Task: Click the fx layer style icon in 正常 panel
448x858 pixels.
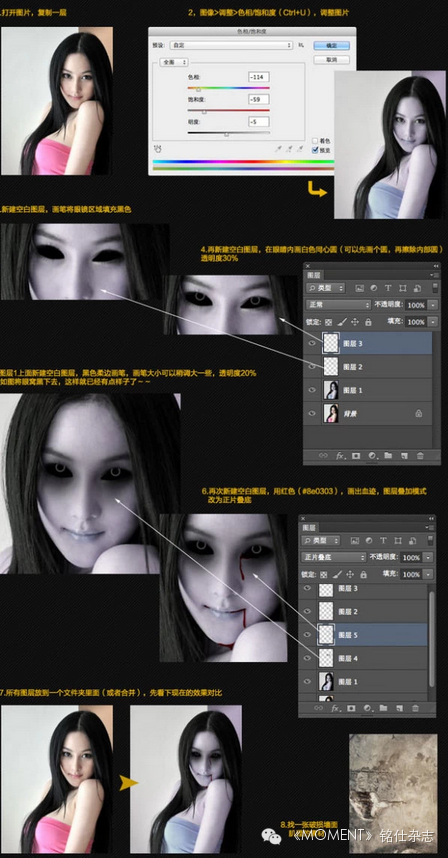Action: (340, 455)
